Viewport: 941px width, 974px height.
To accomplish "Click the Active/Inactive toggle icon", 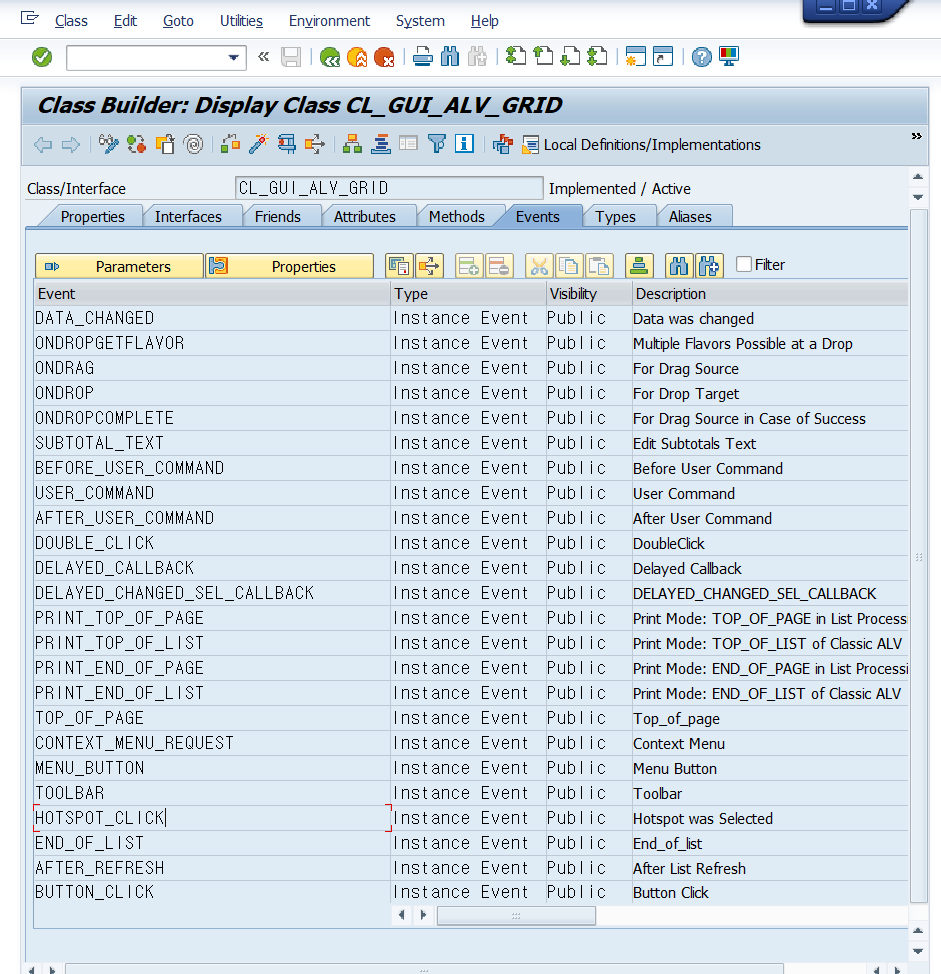I will click(x=137, y=145).
